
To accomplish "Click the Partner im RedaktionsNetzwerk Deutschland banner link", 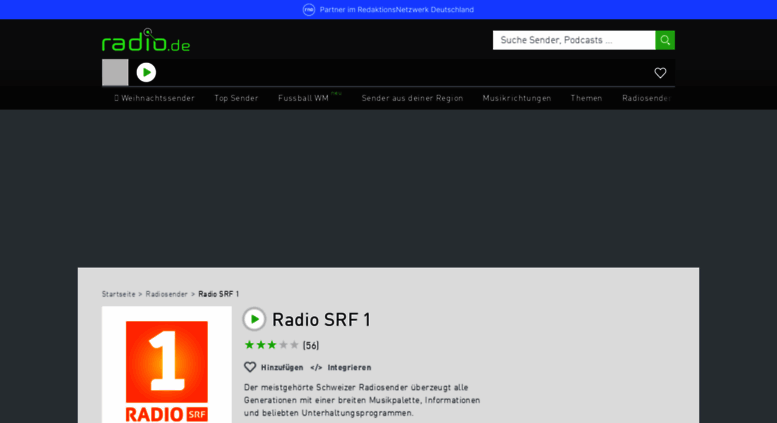I will point(396,9).
